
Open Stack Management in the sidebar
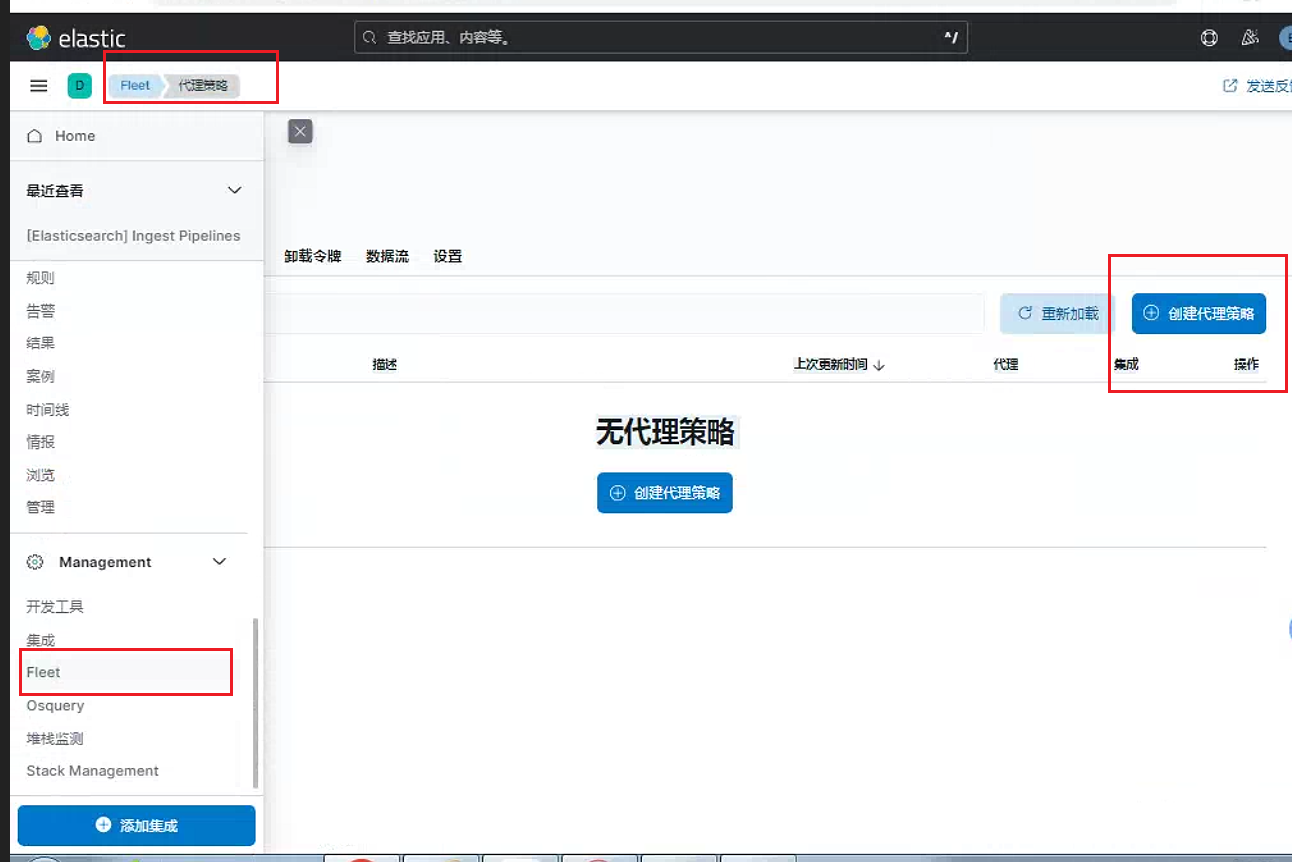pos(93,771)
